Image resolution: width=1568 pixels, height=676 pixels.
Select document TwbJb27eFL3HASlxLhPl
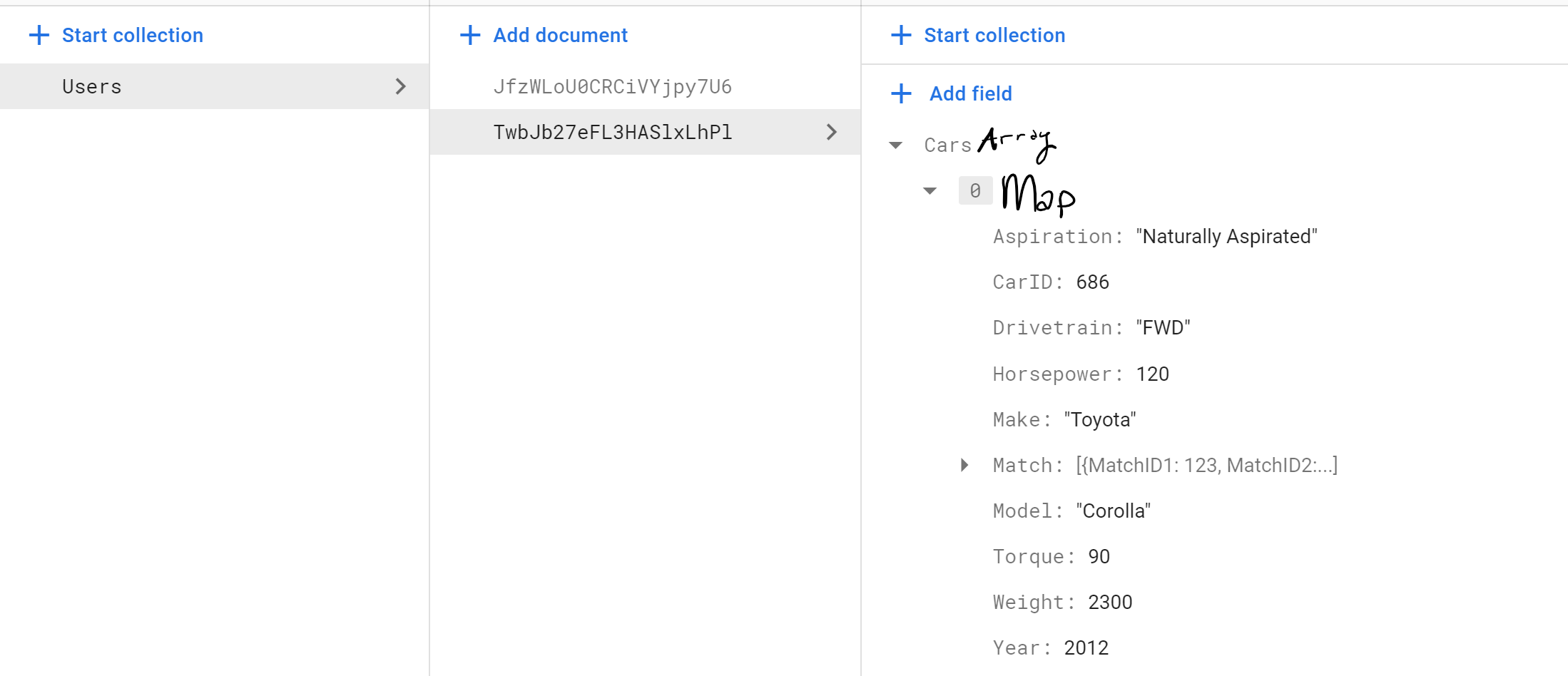645,132
